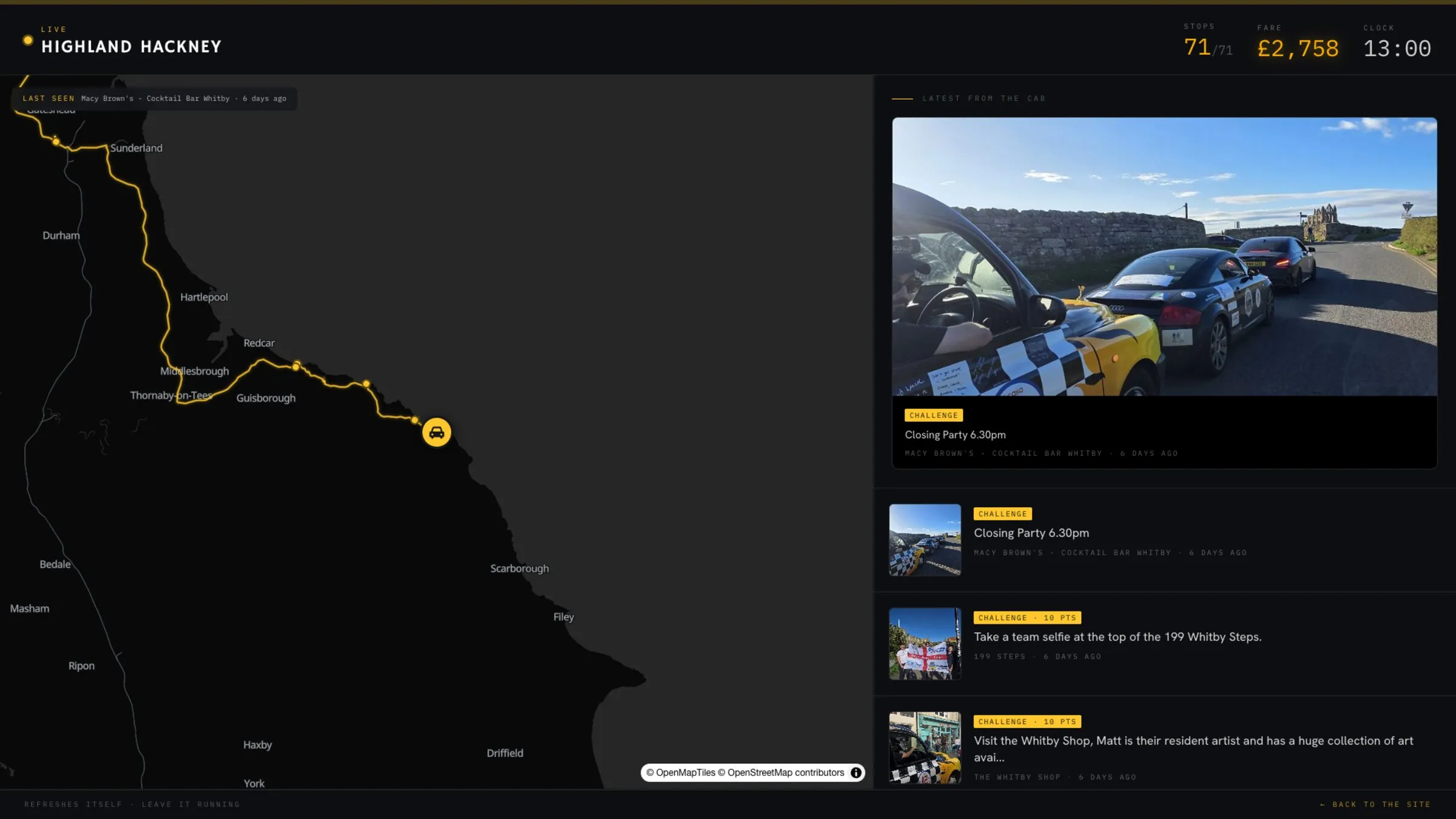The width and height of the screenshot is (1456, 819).
Task: Click the £2,758 fare value
Action: pyautogui.click(x=1298, y=49)
